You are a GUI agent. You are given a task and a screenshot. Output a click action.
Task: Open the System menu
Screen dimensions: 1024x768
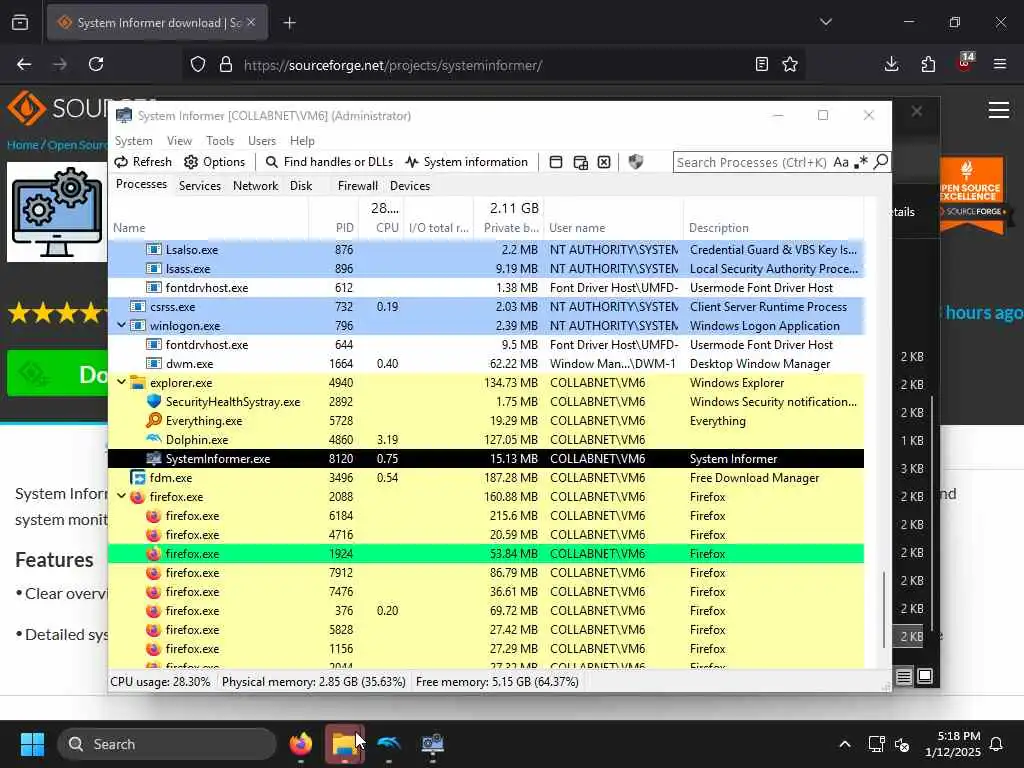(x=133, y=141)
